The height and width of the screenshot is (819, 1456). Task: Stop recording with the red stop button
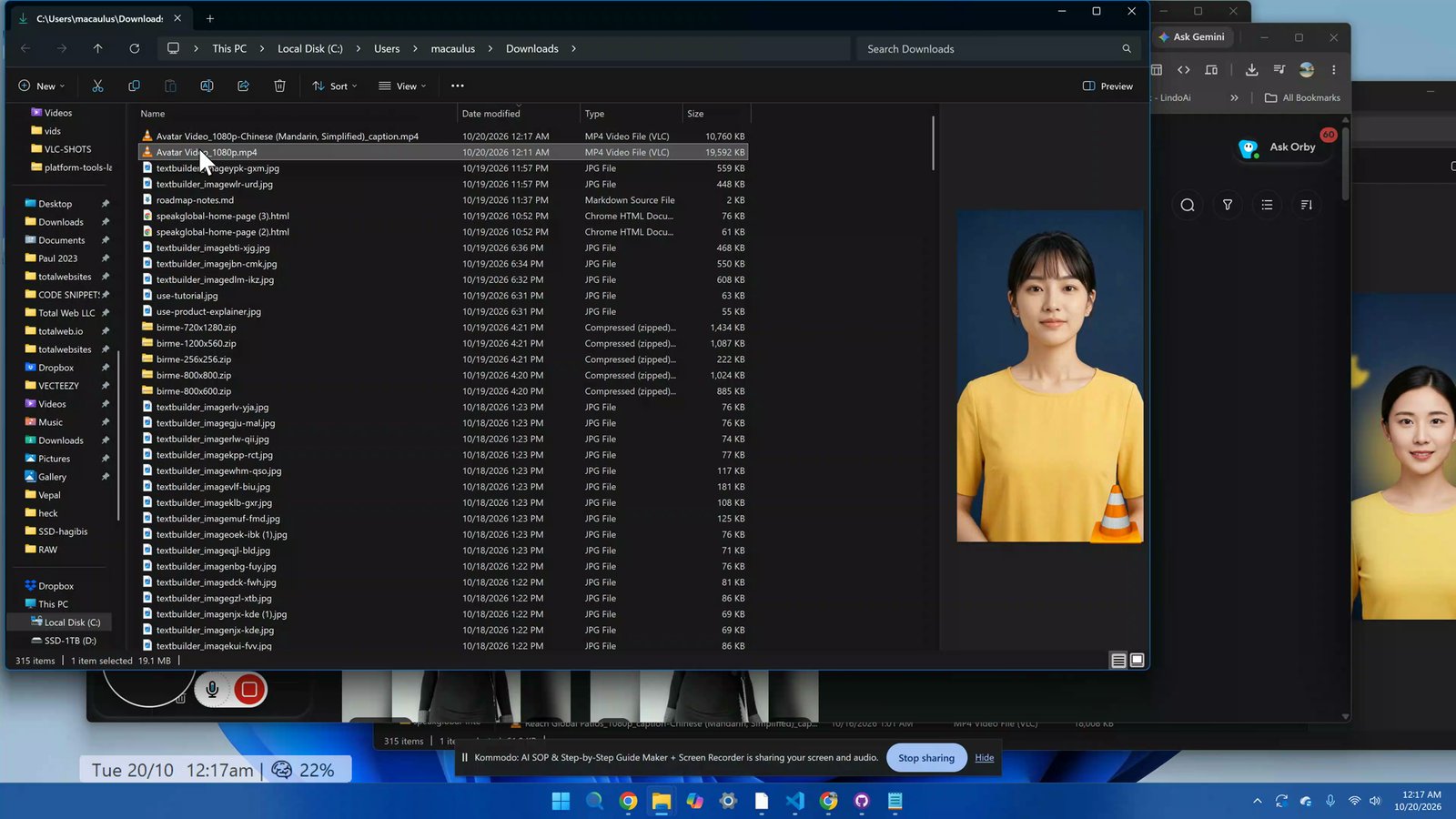pos(249,690)
